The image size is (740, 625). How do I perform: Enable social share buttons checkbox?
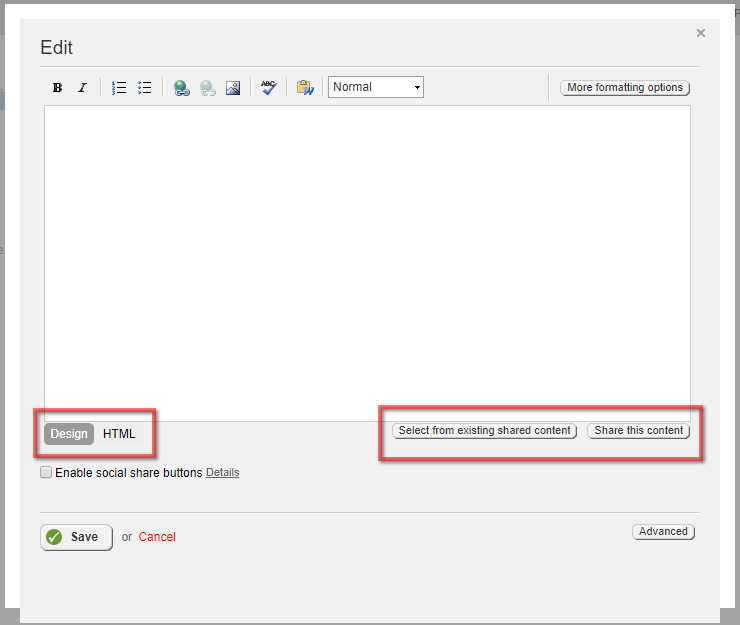(x=46, y=472)
